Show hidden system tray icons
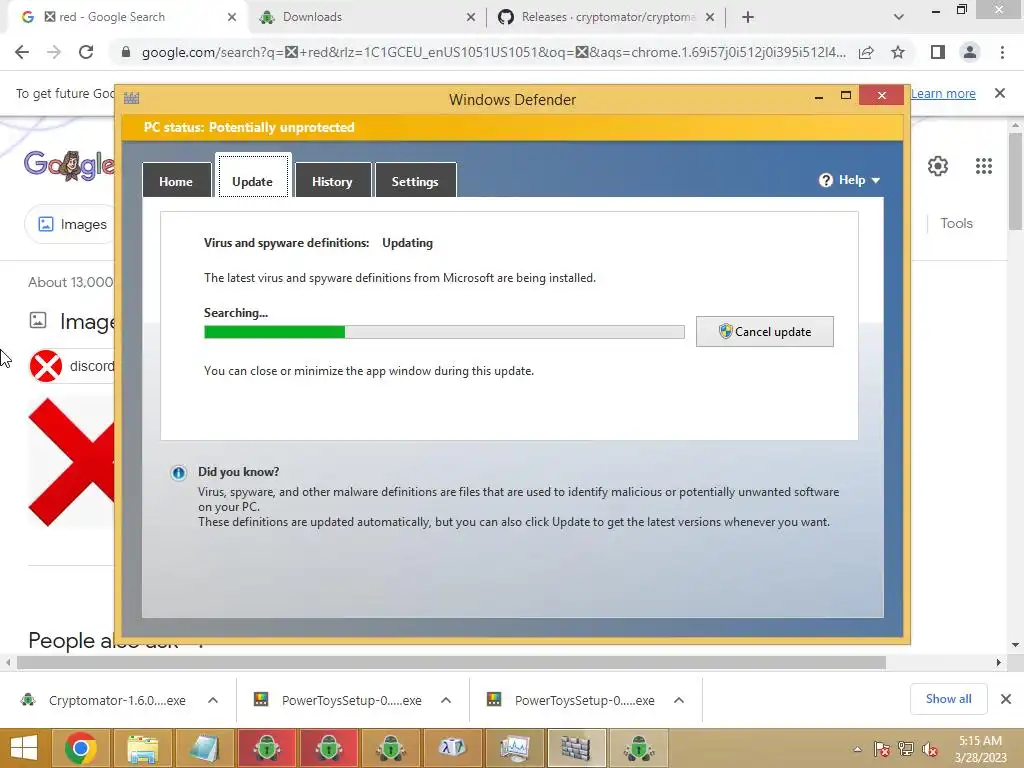 pos(857,750)
